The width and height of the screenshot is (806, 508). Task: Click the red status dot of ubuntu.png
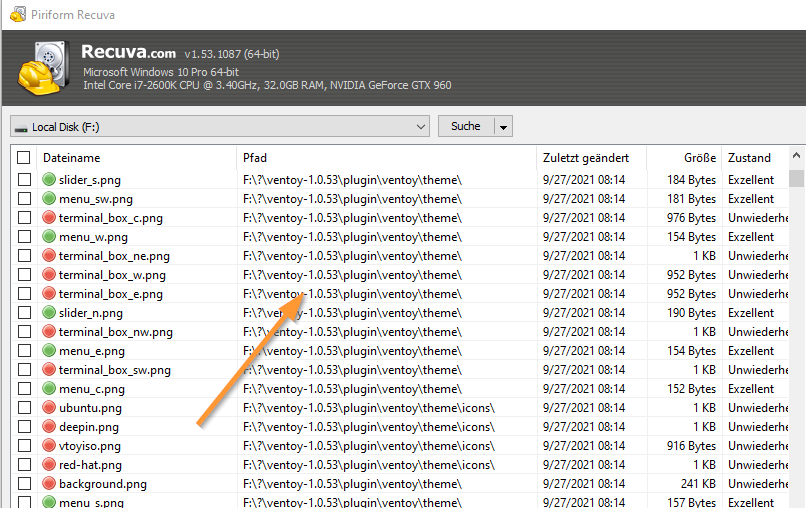49,408
